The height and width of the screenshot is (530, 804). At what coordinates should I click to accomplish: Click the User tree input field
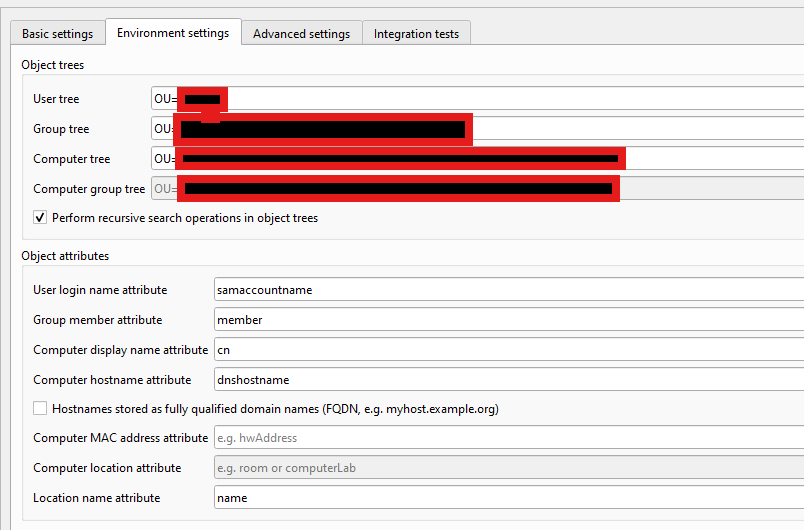click(477, 98)
